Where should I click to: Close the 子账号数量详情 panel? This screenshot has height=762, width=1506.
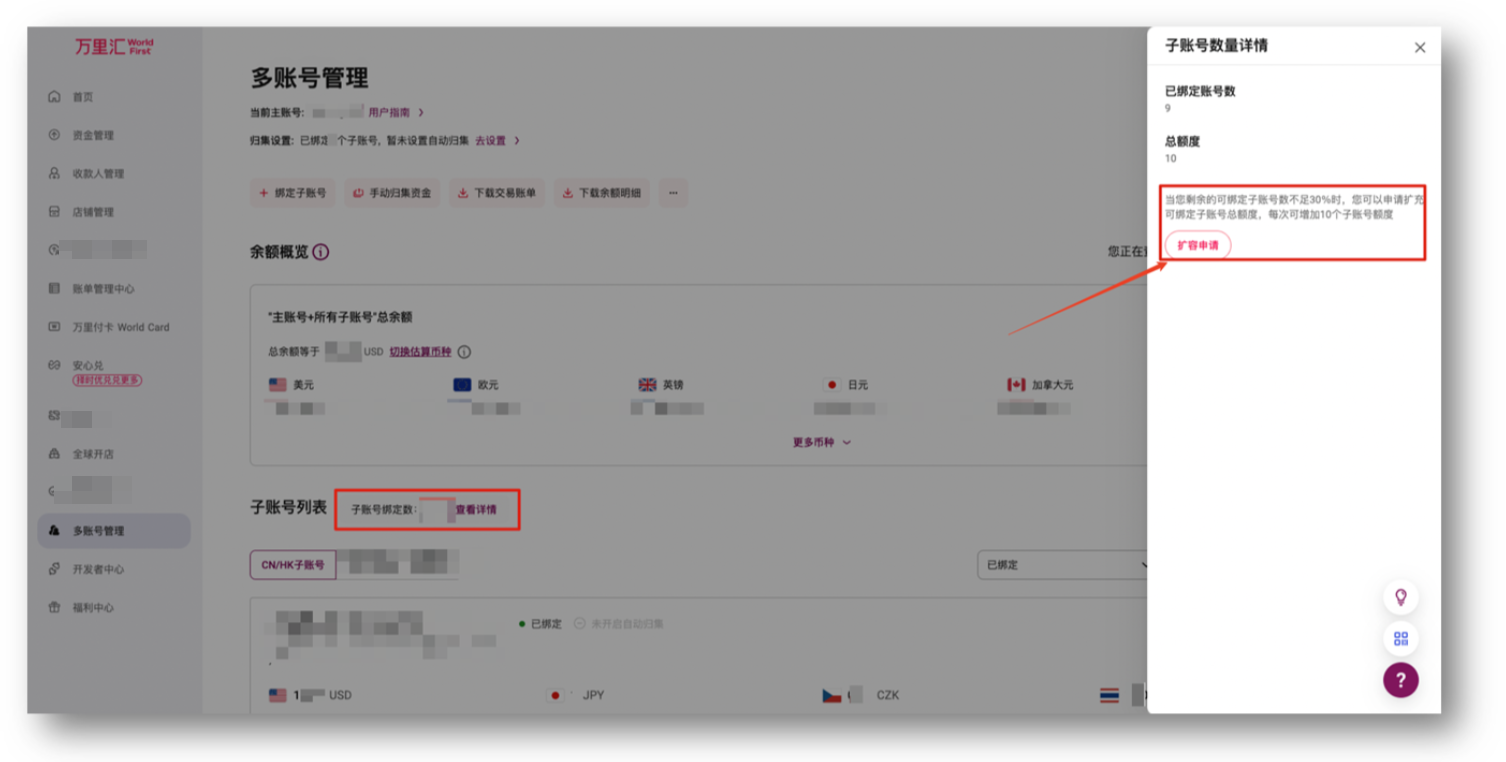(1419, 48)
